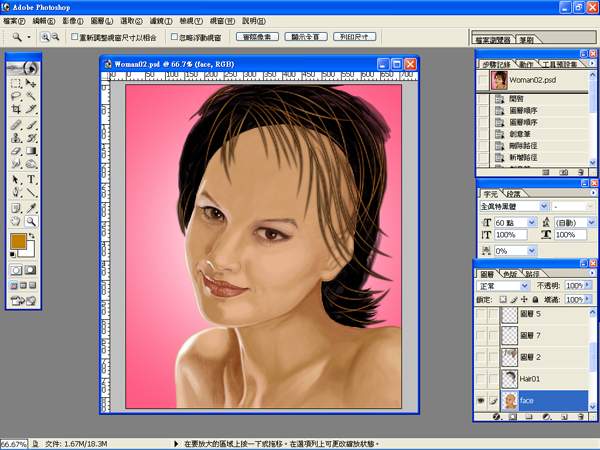The height and width of the screenshot is (450, 600).
Task: Select the Eraser tool
Action: tap(16, 151)
